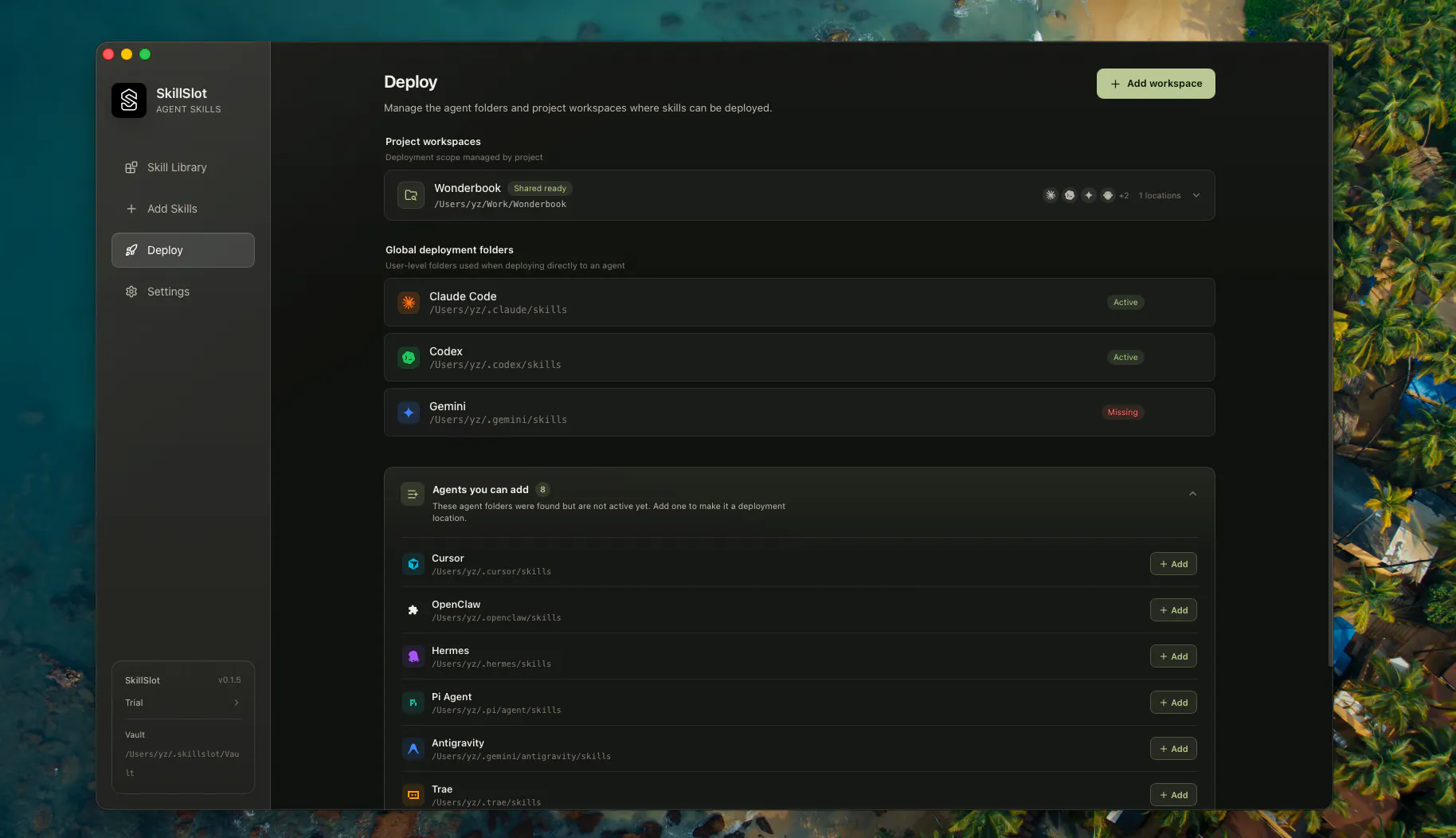The width and height of the screenshot is (1456, 838).
Task: Click the Antigravity agent icon
Action: (413, 749)
